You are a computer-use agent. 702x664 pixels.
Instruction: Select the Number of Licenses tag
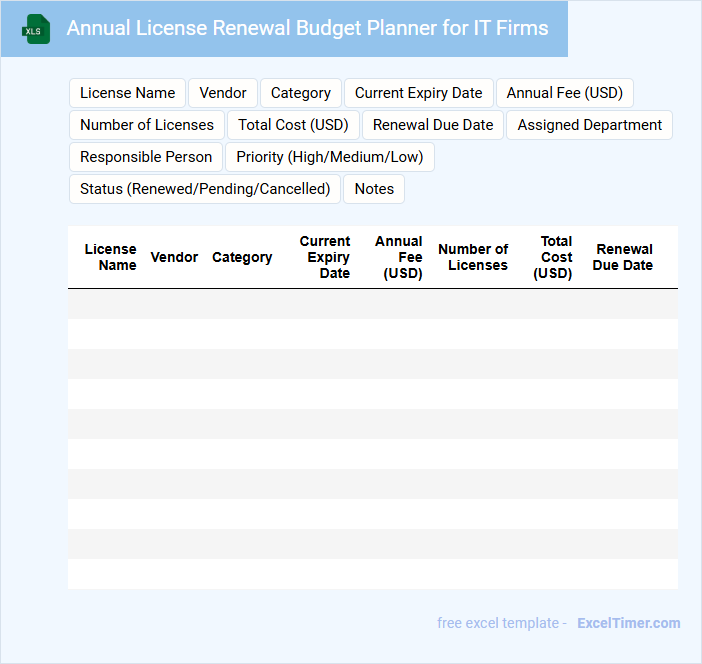(x=147, y=125)
